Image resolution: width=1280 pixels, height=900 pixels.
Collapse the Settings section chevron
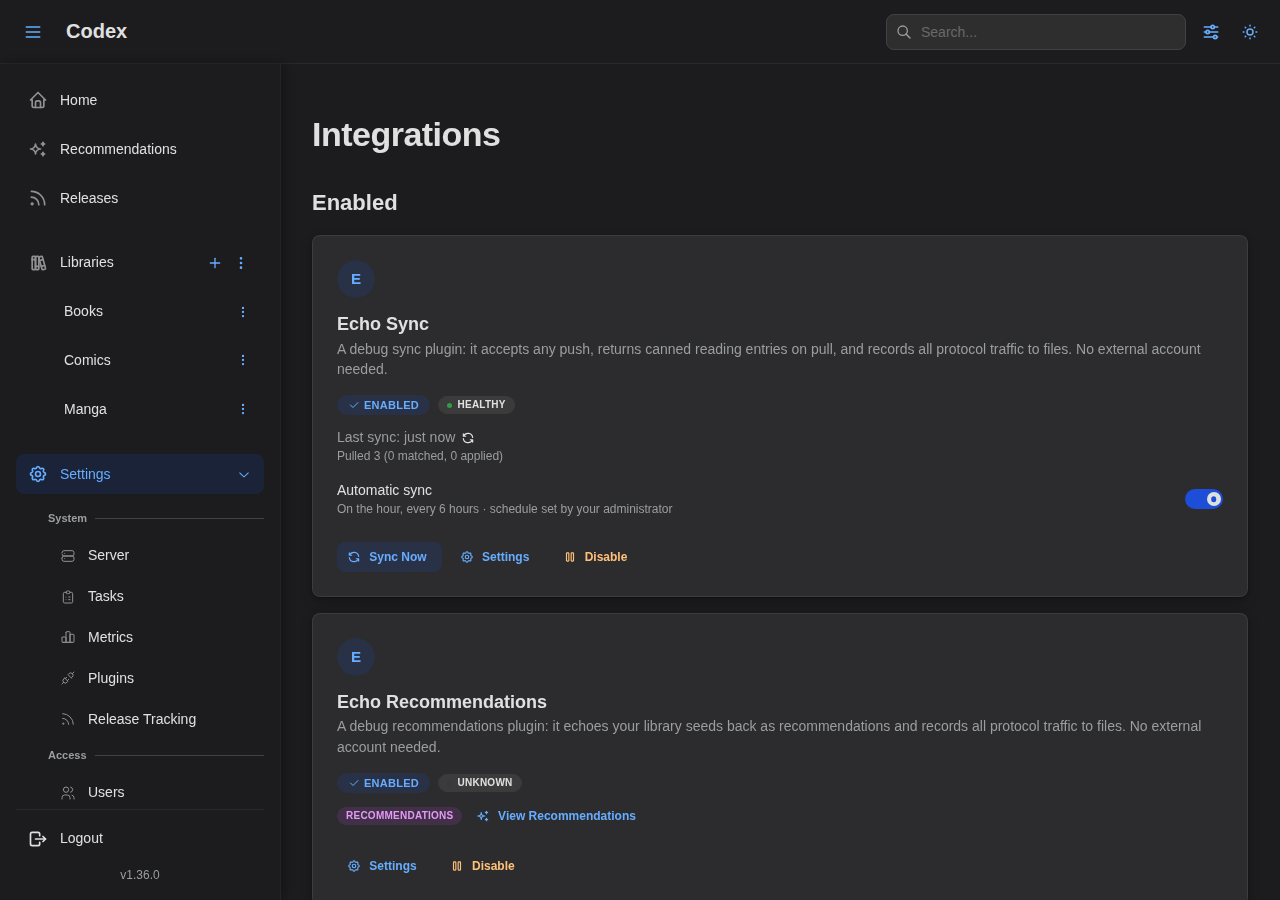tap(244, 475)
